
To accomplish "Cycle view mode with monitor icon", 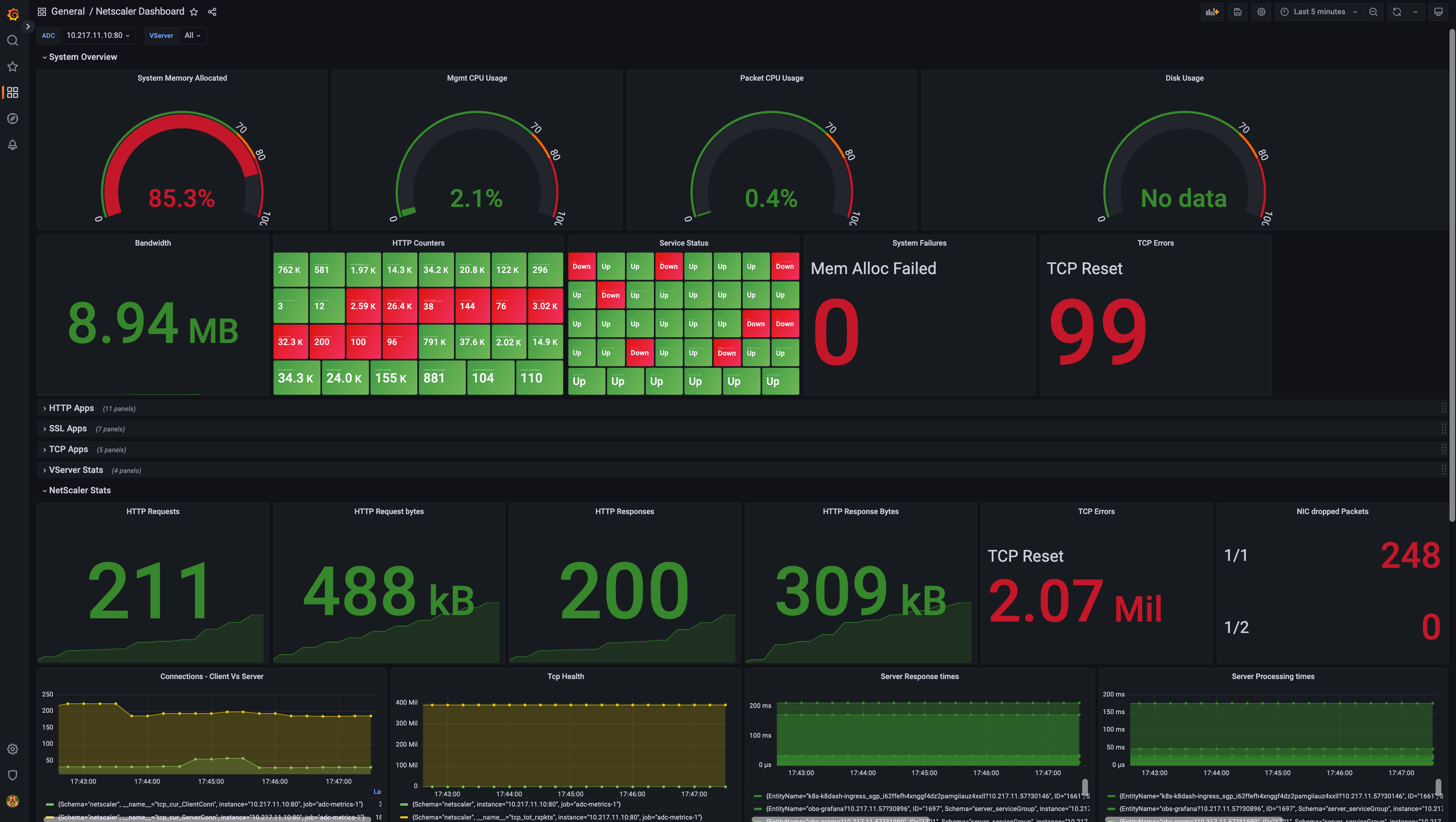I will tap(1438, 12).
